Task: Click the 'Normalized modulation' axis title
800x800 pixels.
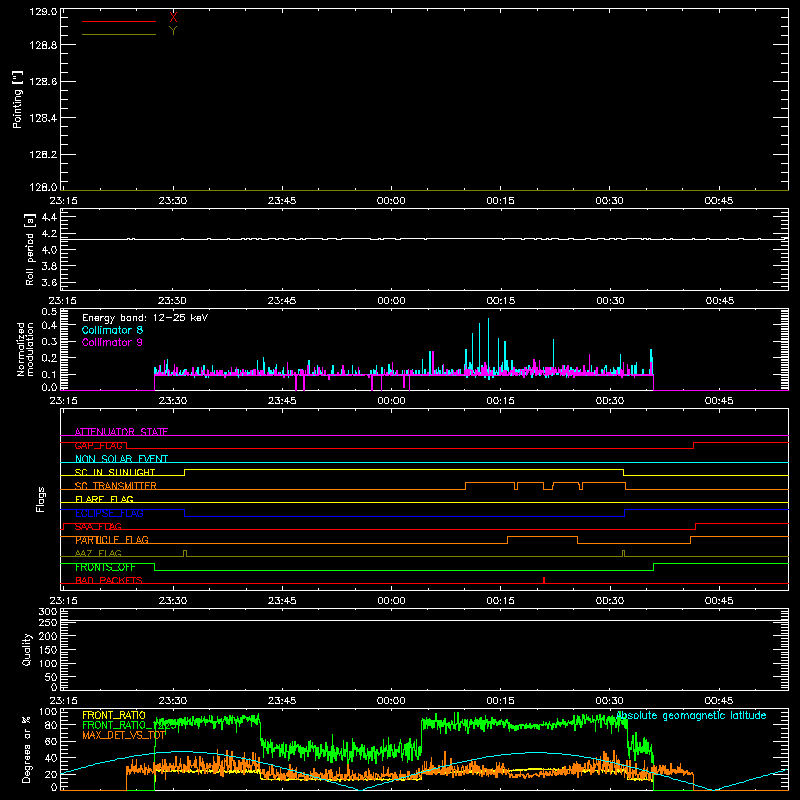Action: click(x=25, y=349)
